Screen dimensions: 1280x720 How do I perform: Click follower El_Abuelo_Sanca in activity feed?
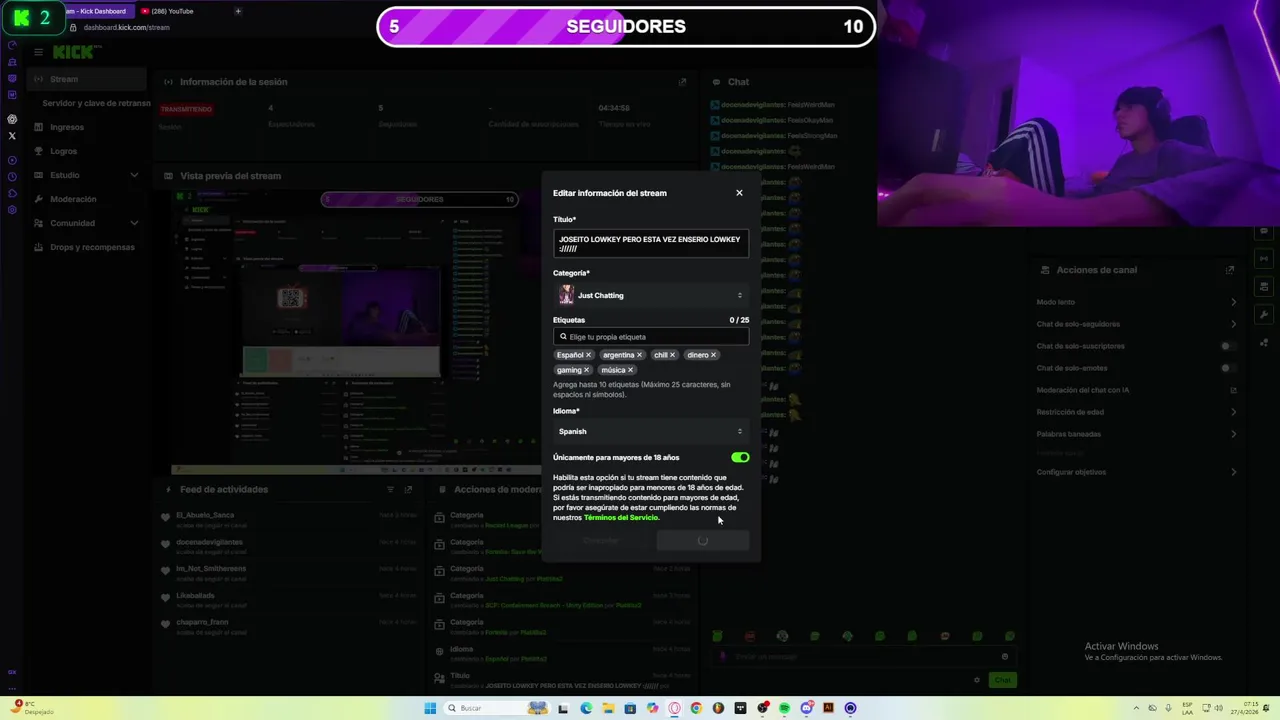click(x=204, y=515)
